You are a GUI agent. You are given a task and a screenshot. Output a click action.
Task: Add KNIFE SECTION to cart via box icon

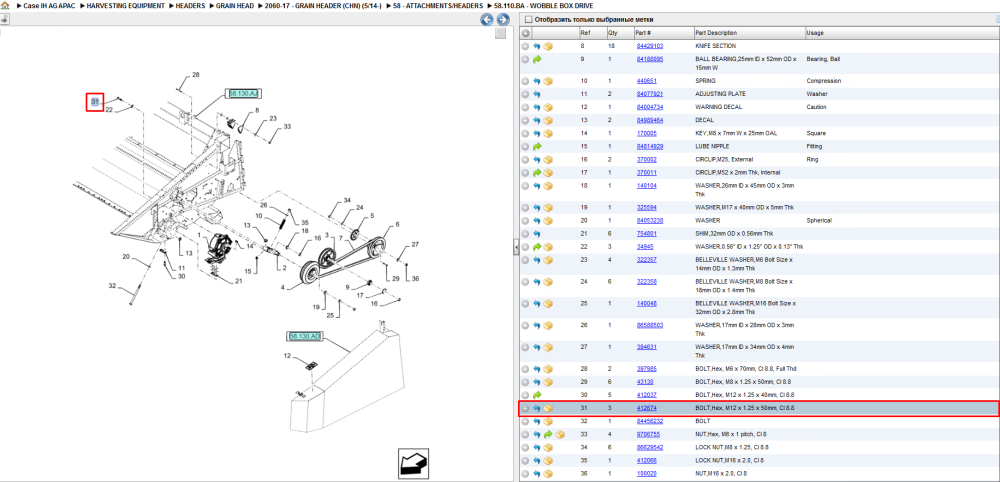pyautogui.click(x=548, y=47)
